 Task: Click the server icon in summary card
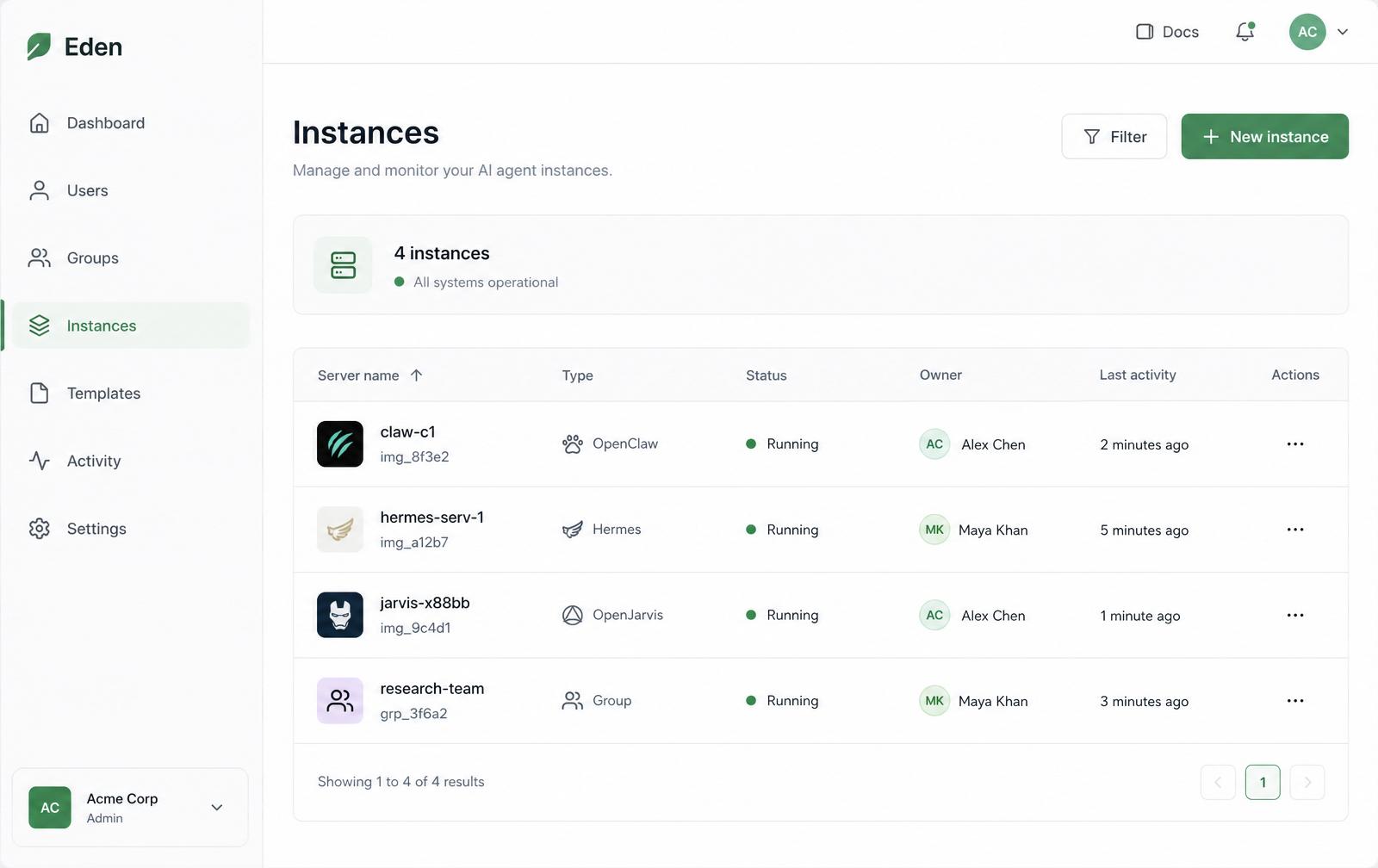(x=343, y=265)
